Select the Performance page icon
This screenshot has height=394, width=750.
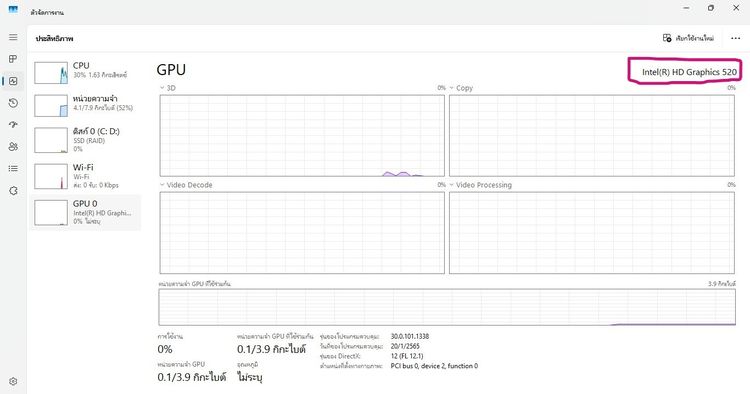[x=13, y=81]
